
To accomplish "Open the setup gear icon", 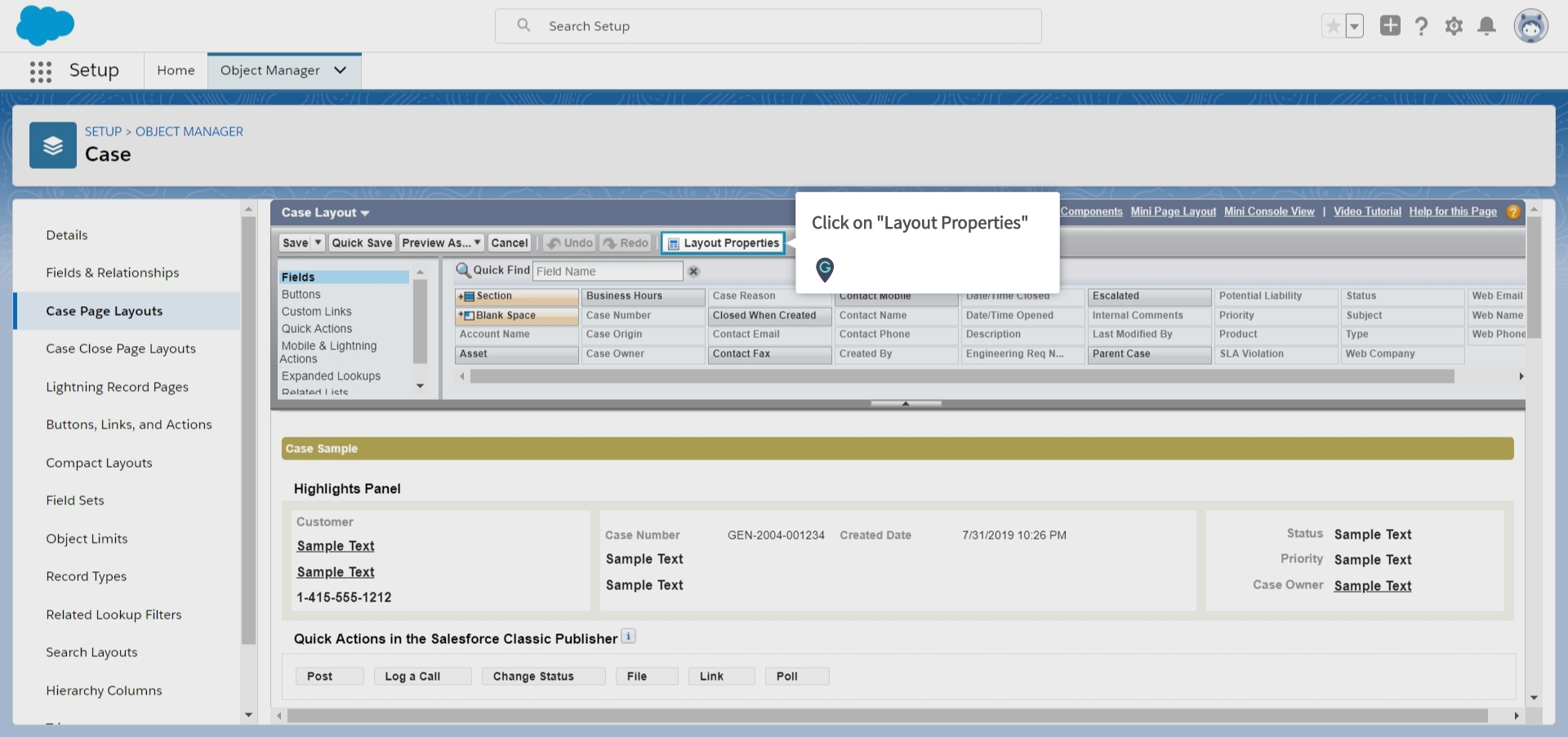I will click(1454, 26).
